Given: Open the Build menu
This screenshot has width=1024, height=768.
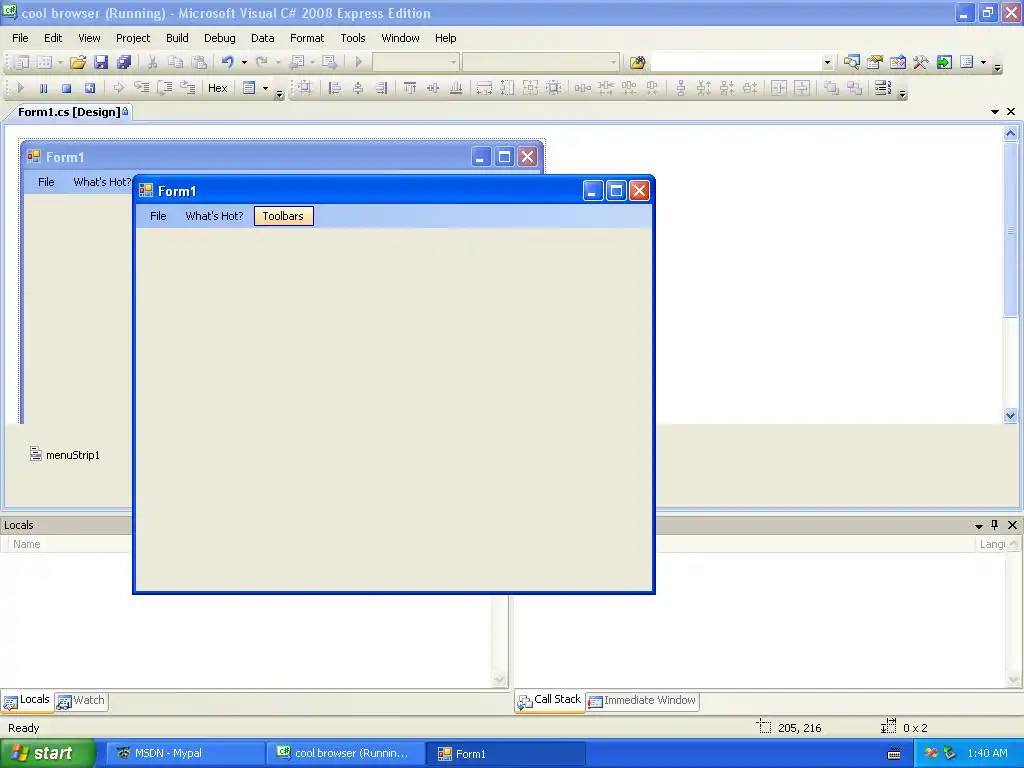Looking at the screenshot, I should coord(177,38).
